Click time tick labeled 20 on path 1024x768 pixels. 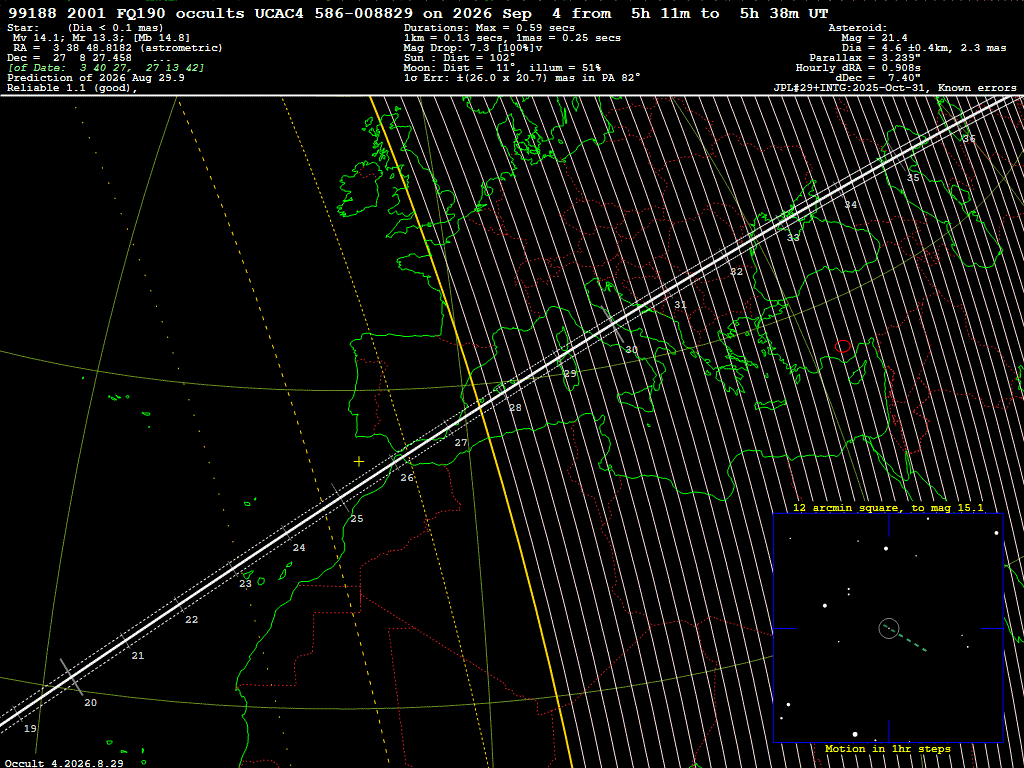click(x=90, y=703)
